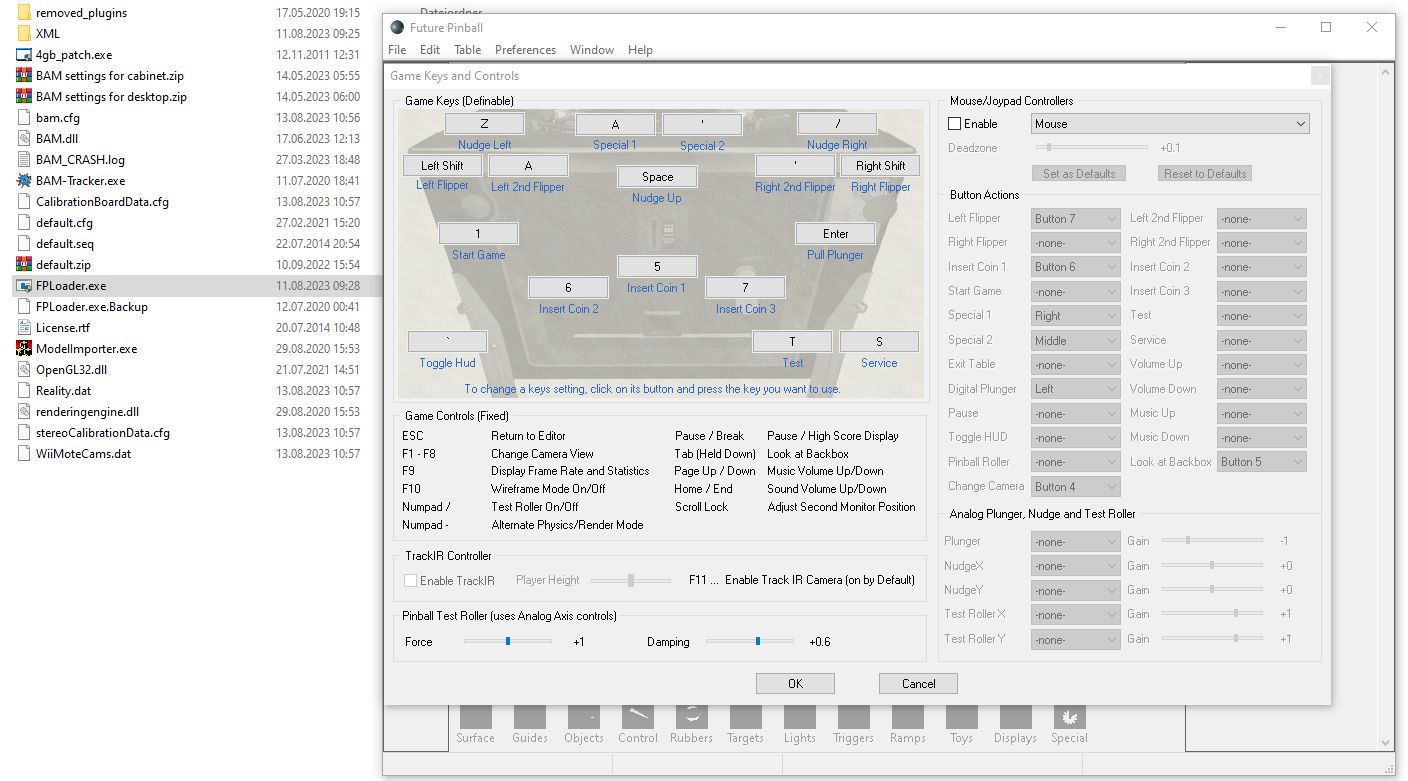Toggle the Enable TrackIR checkbox
Viewport: 1408px width, 781px height.
coord(410,580)
